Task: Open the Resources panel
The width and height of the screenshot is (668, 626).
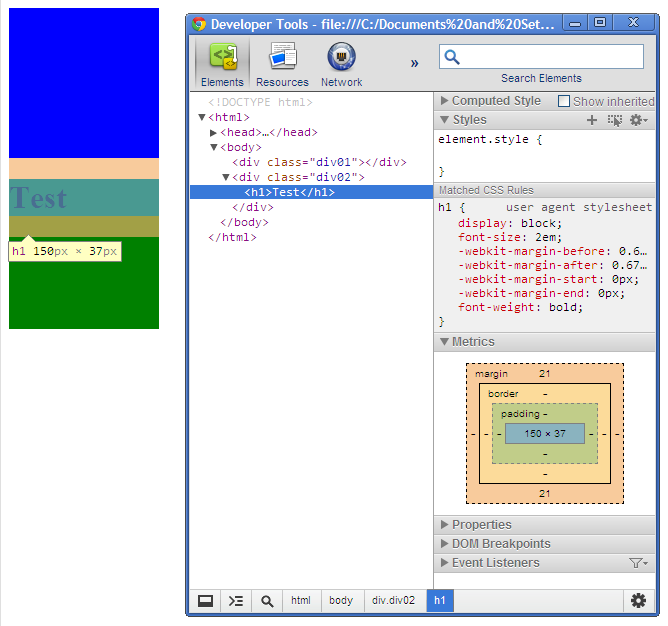Action: click(282, 64)
